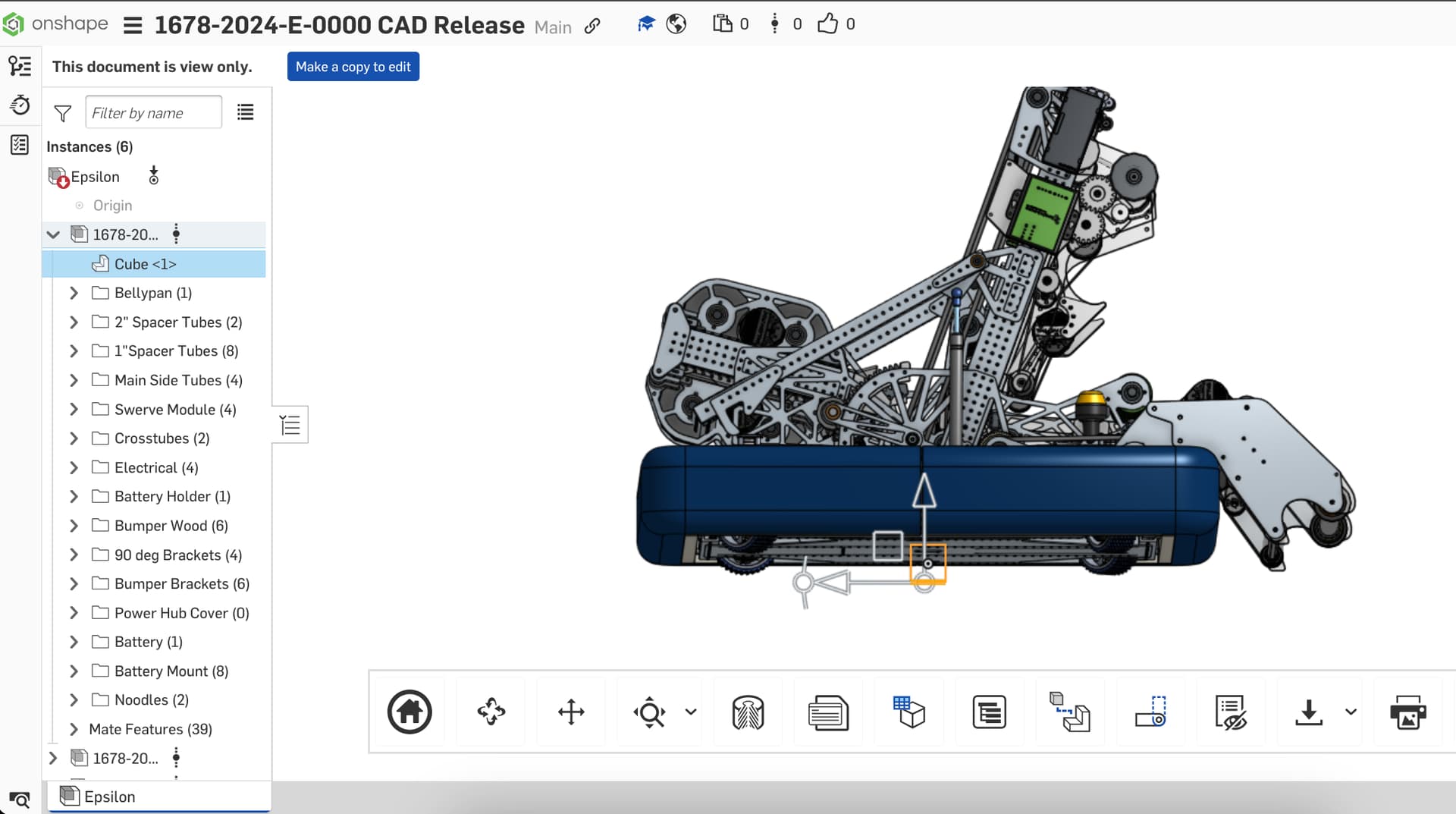Click the boxed list toolbar icon
1456x814 pixels.
pyautogui.click(x=989, y=712)
